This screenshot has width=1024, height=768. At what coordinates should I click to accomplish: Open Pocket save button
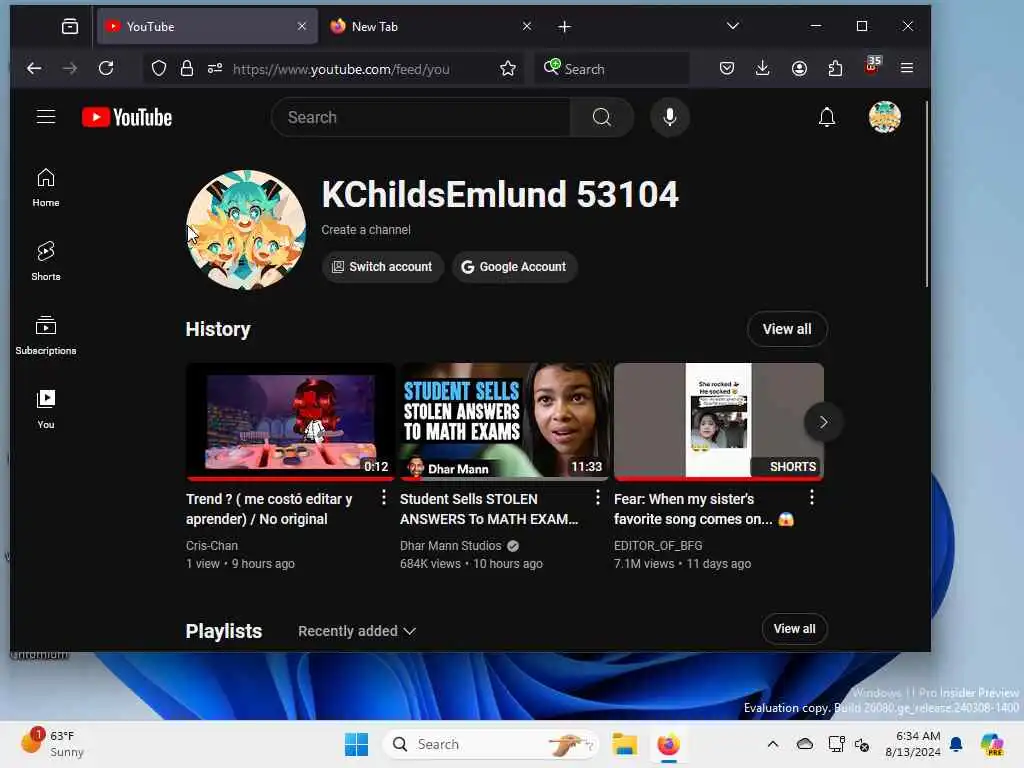[x=727, y=68]
